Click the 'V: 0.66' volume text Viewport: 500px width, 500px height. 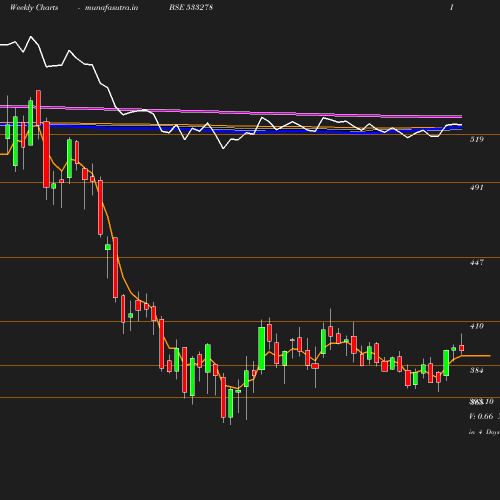pyautogui.click(x=481, y=416)
